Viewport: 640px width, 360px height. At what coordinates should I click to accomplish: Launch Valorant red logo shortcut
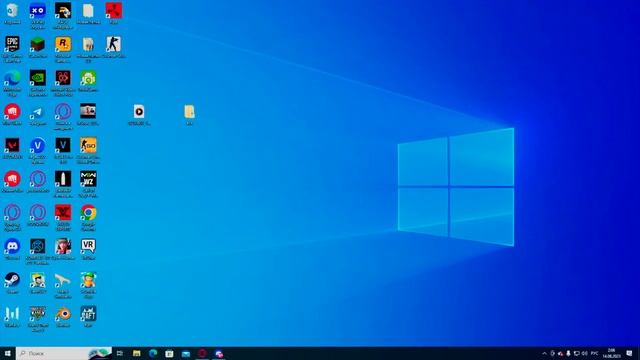click(x=12, y=145)
